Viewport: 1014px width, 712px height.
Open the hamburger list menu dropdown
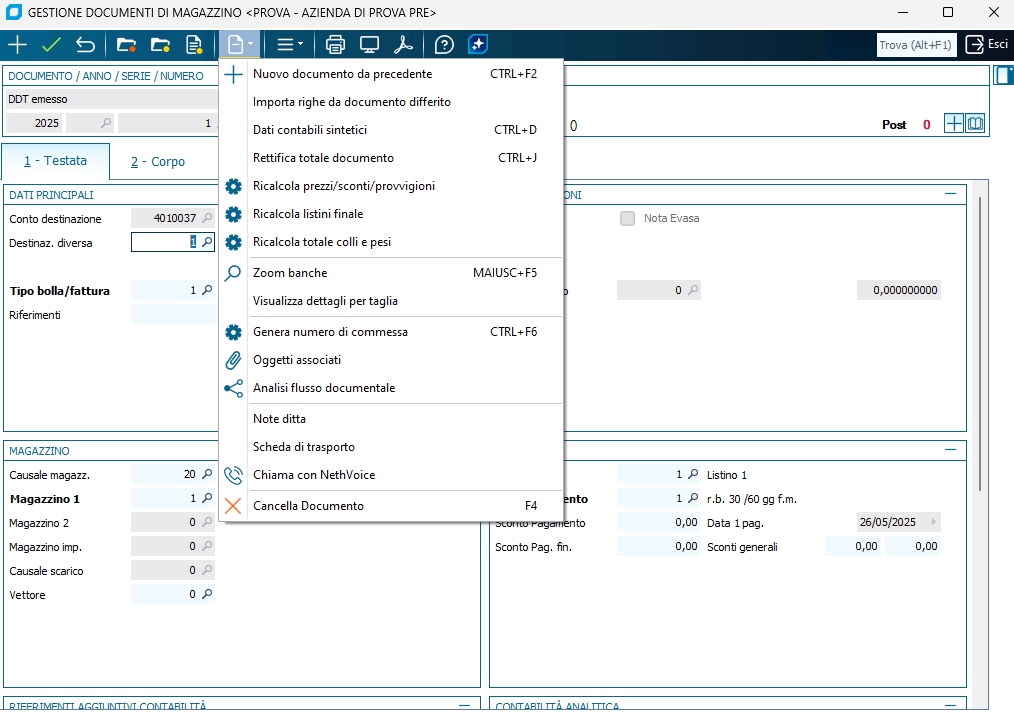(290, 45)
